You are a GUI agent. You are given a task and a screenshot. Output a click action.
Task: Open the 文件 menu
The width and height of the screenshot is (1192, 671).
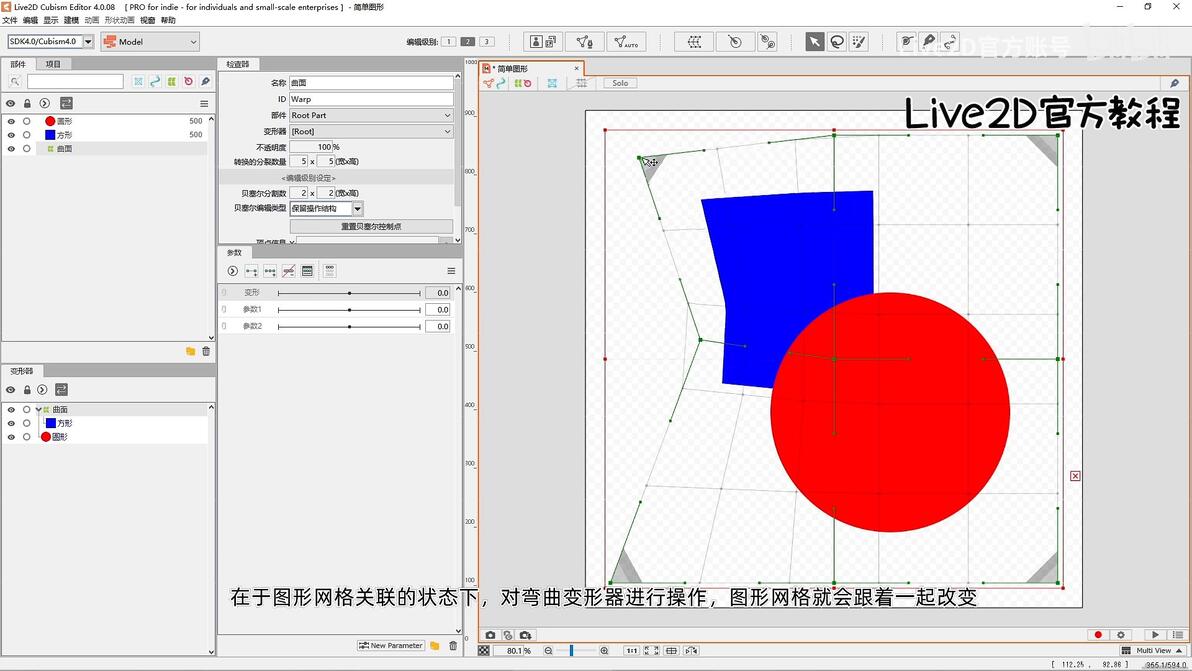point(10,20)
